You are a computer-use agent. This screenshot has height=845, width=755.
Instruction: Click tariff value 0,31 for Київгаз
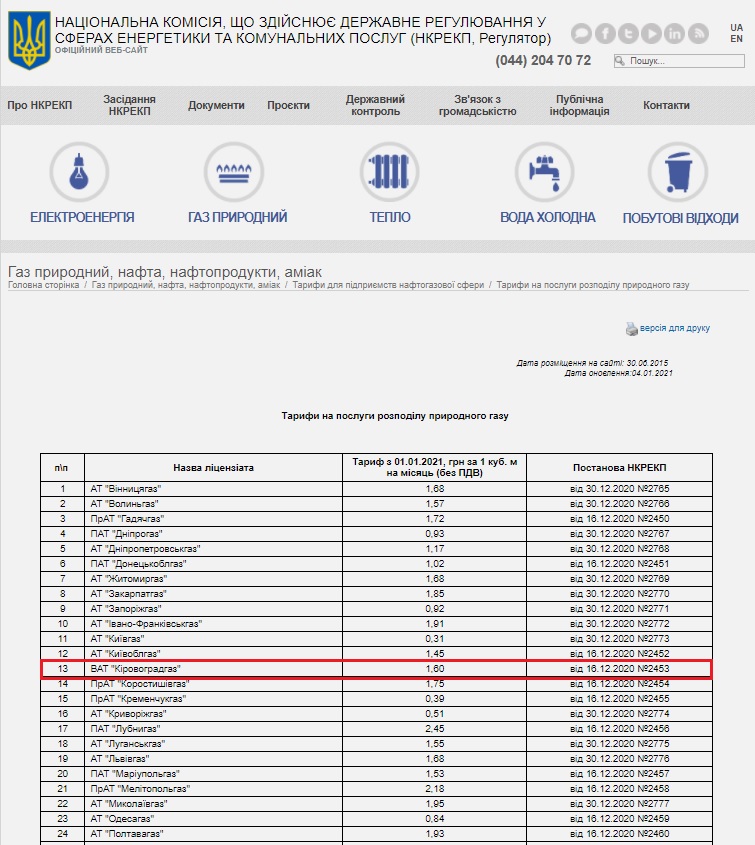tap(435, 639)
